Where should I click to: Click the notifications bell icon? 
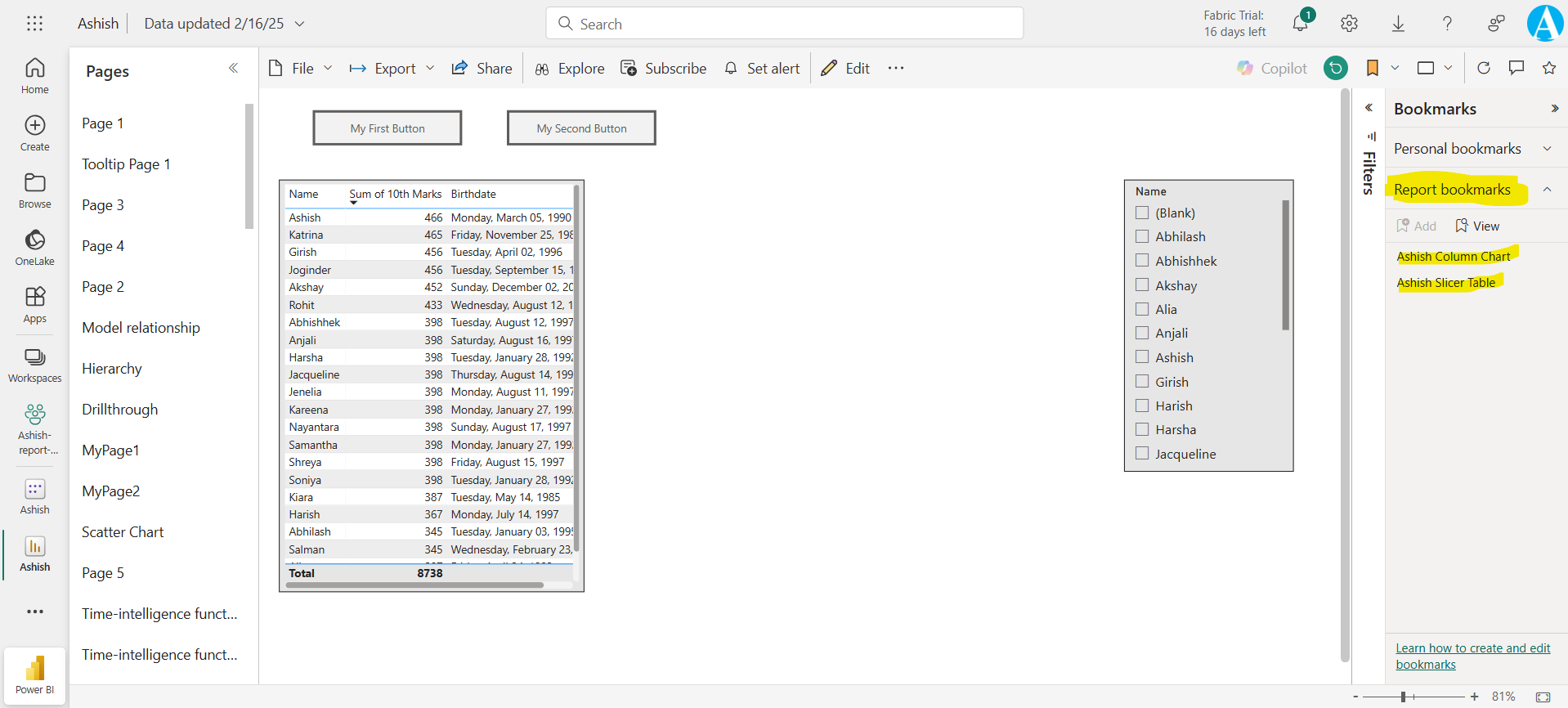pos(1300,24)
